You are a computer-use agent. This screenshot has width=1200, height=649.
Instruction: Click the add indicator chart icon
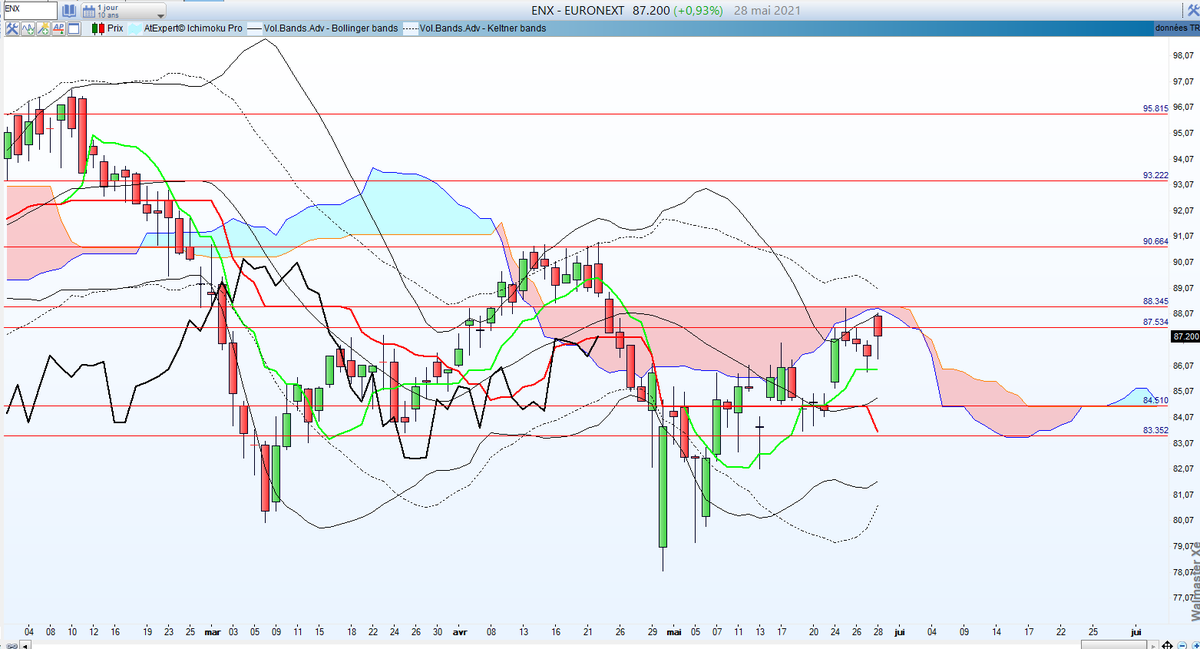(28, 28)
